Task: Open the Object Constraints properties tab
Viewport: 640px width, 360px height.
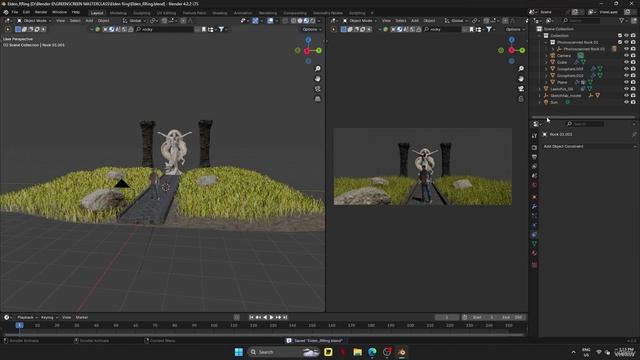Action: (534, 235)
